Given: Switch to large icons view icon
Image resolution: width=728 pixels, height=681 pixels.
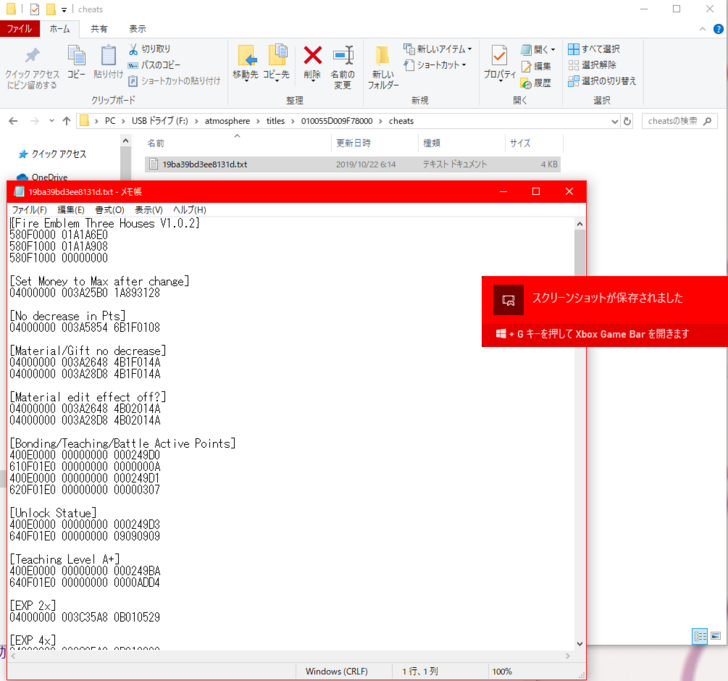Looking at the screenshot, I should click(x=715, y=636).
